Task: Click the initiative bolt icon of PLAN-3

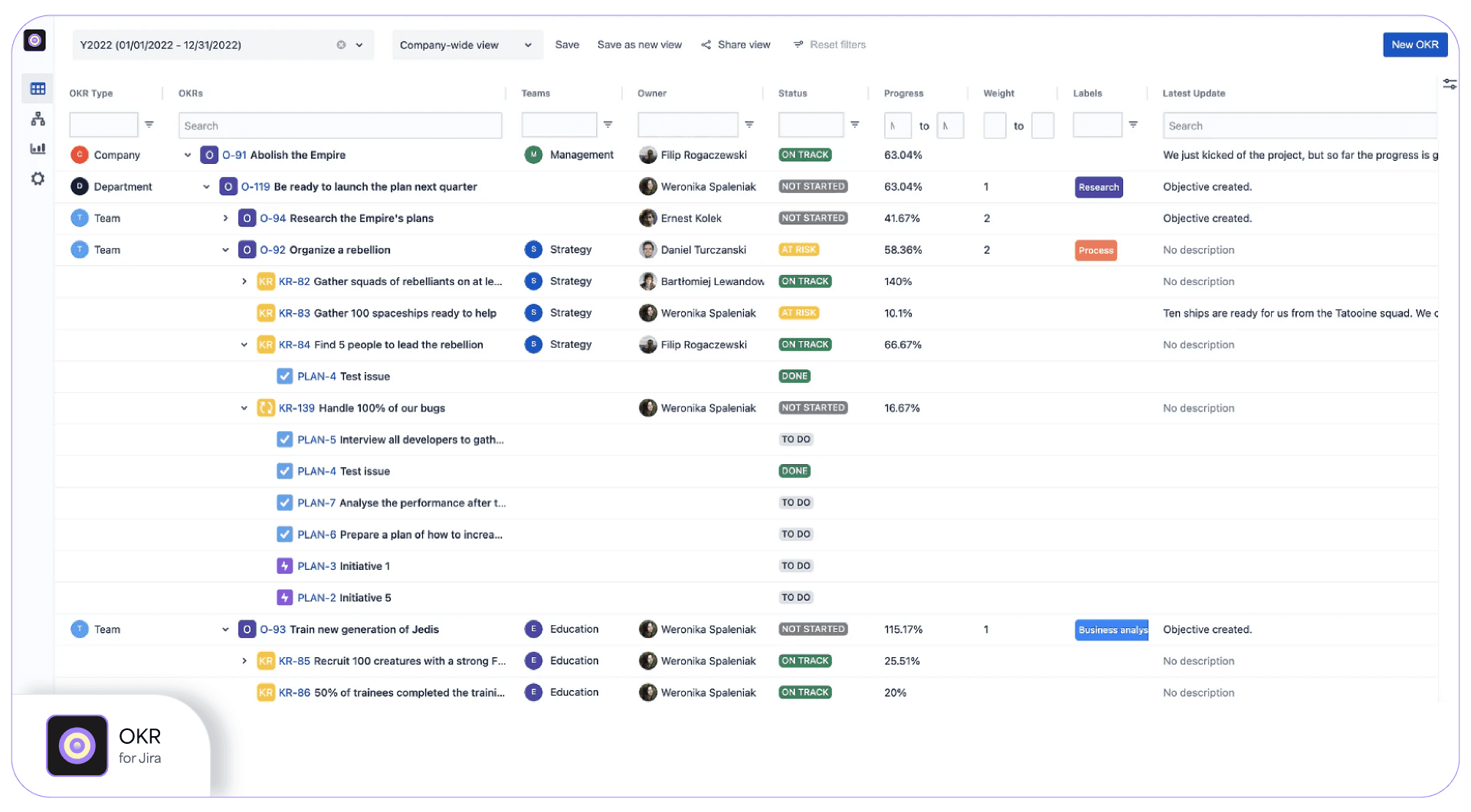Action: pyautogui.click(x=284, y=566)
